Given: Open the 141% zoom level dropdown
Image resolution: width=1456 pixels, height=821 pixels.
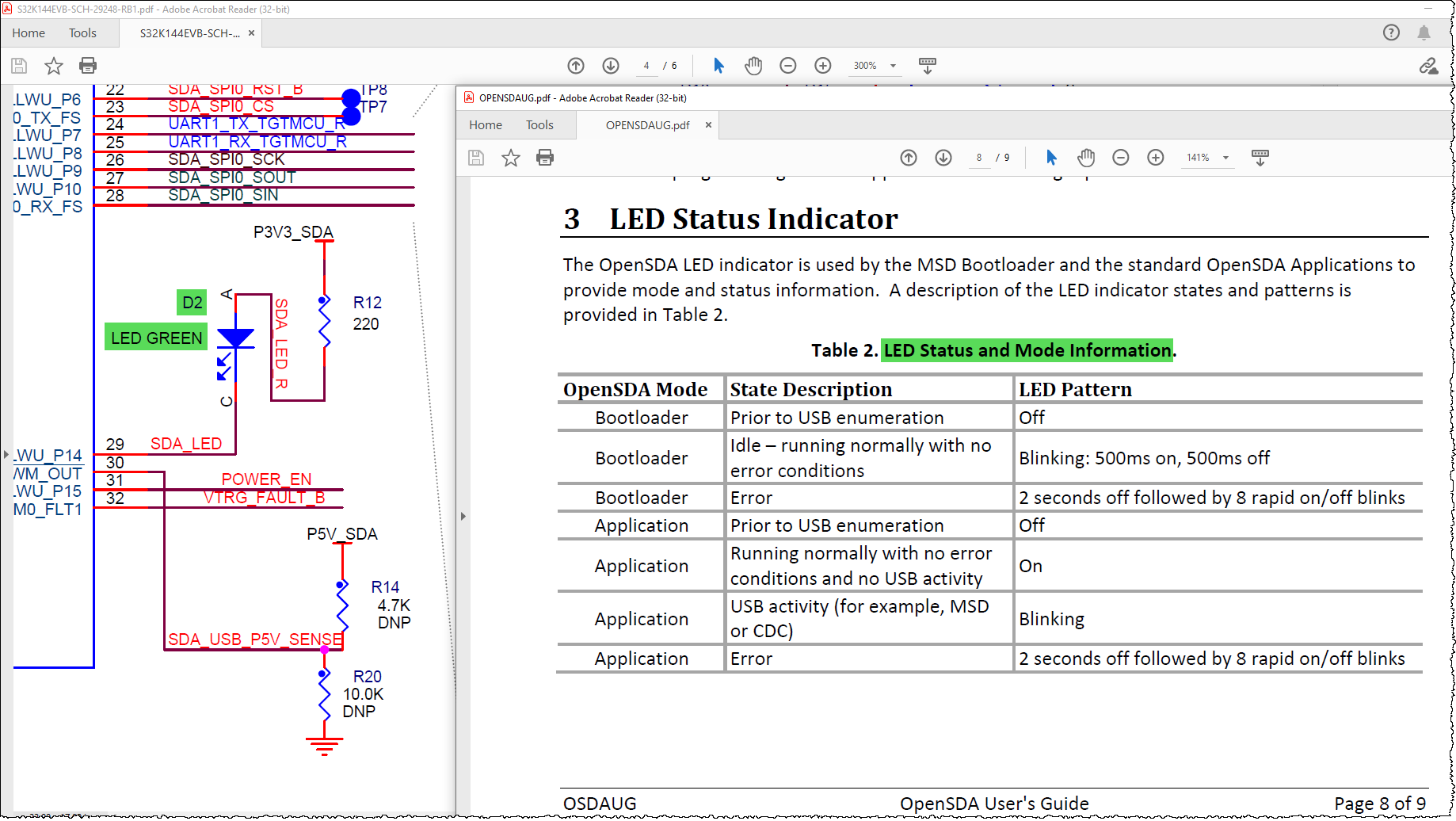Looking at the screenshot, I should point(1225,158).
